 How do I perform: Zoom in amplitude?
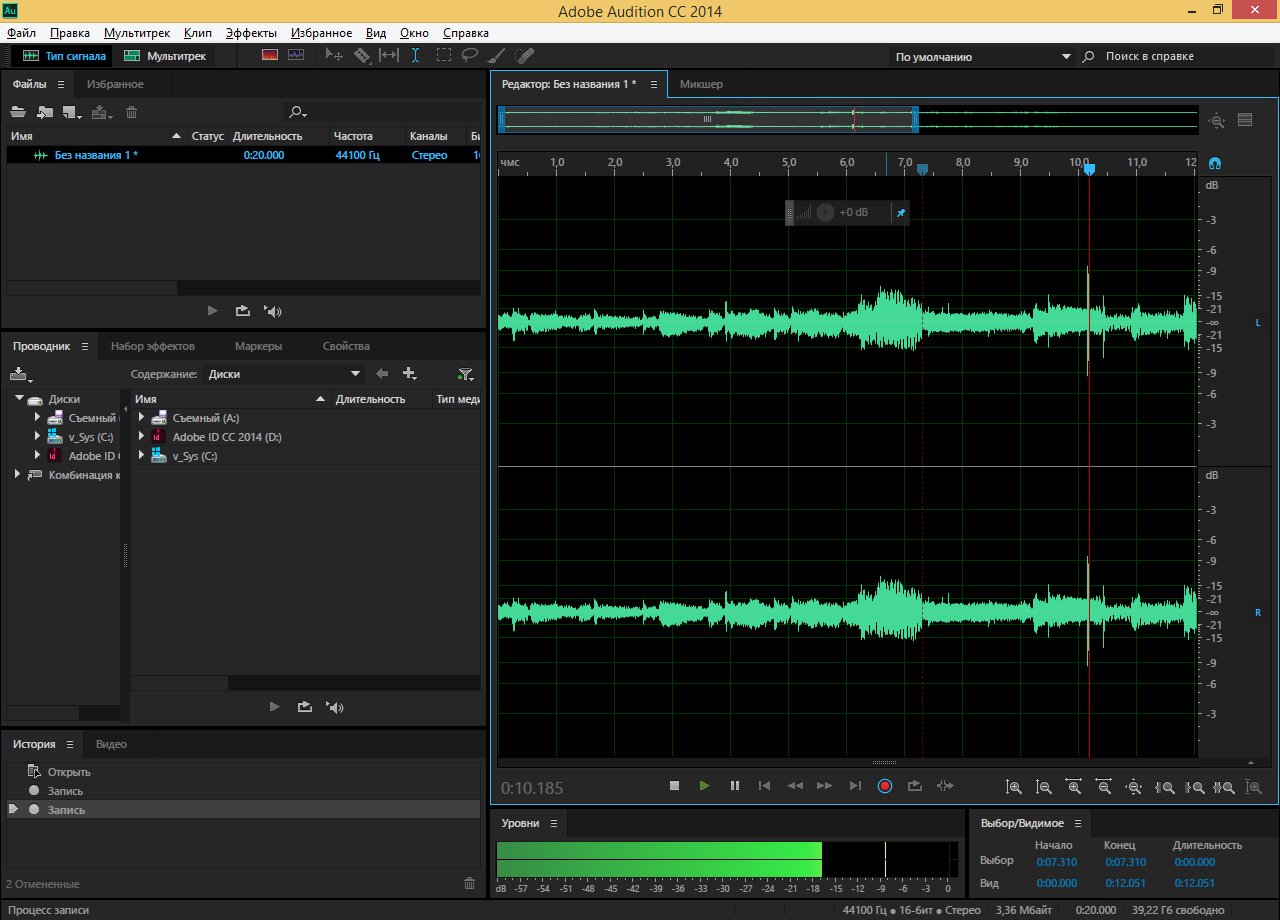click(x=1014, y=787)
